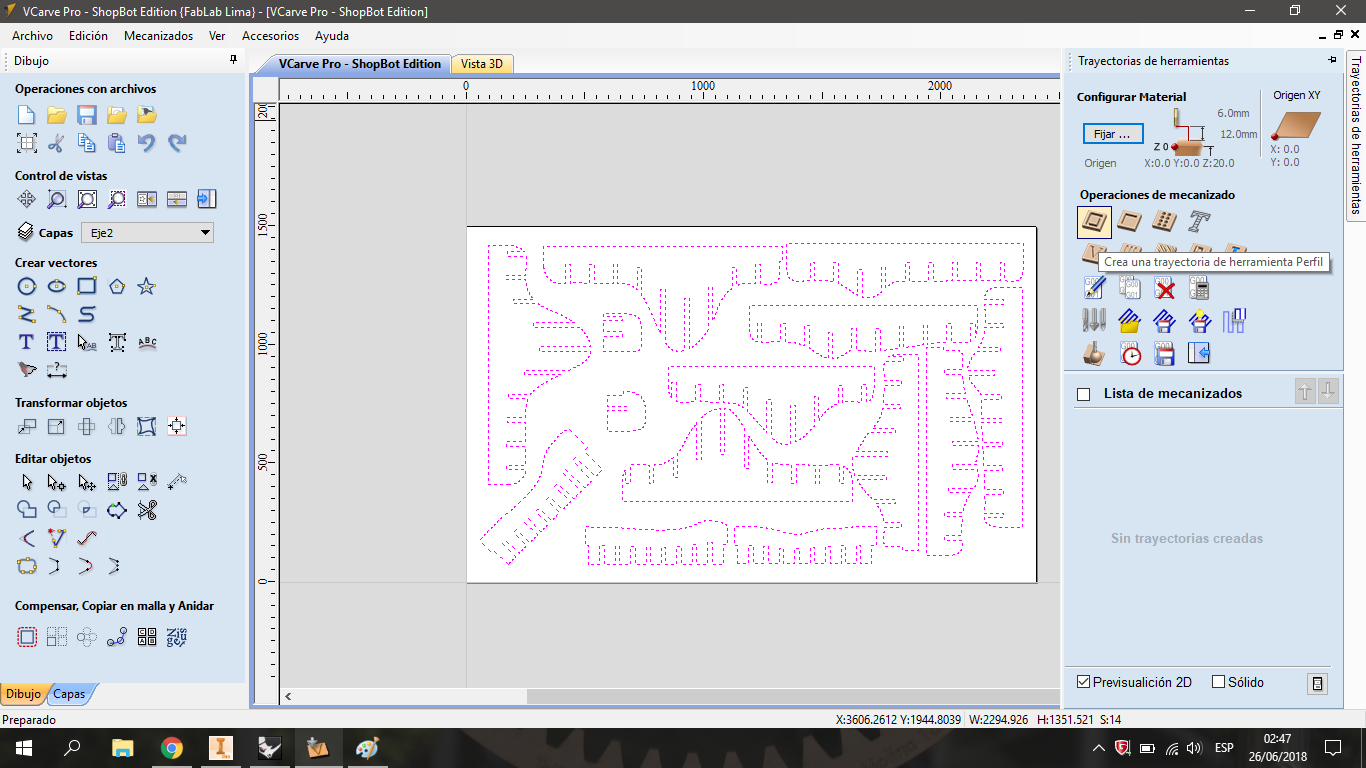Click the move toolpath down arrow button
Image resolution: width=1366 pixels, height=768 pixels.
[1328, 392]
